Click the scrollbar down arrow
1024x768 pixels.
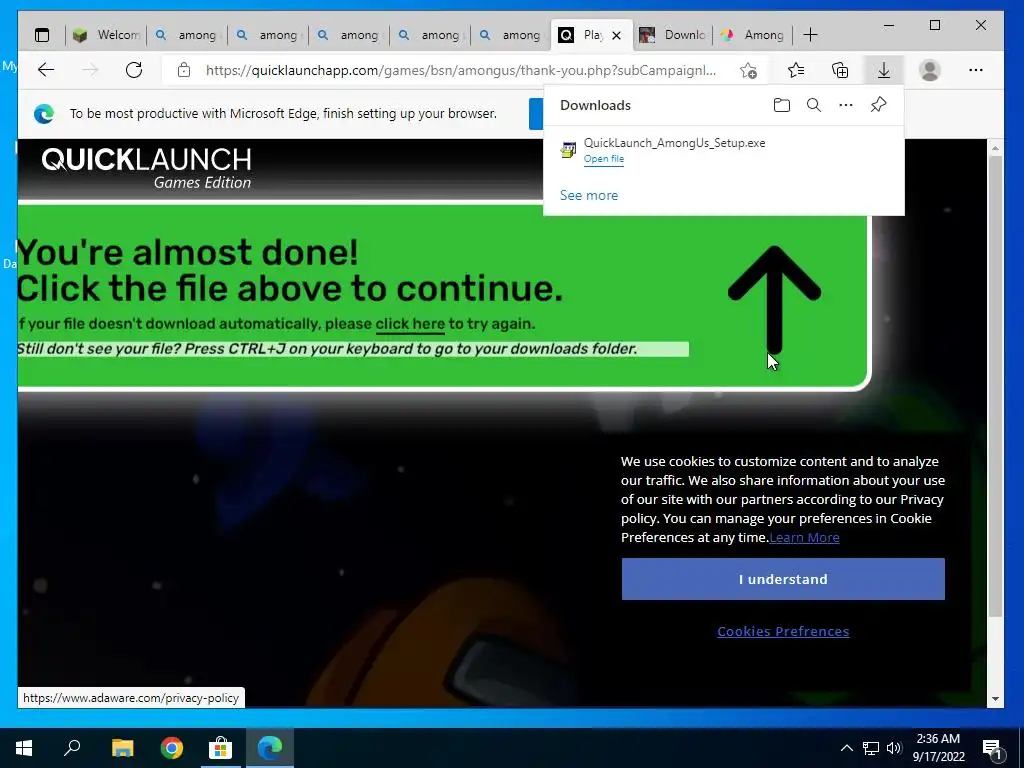pos(995,698)
